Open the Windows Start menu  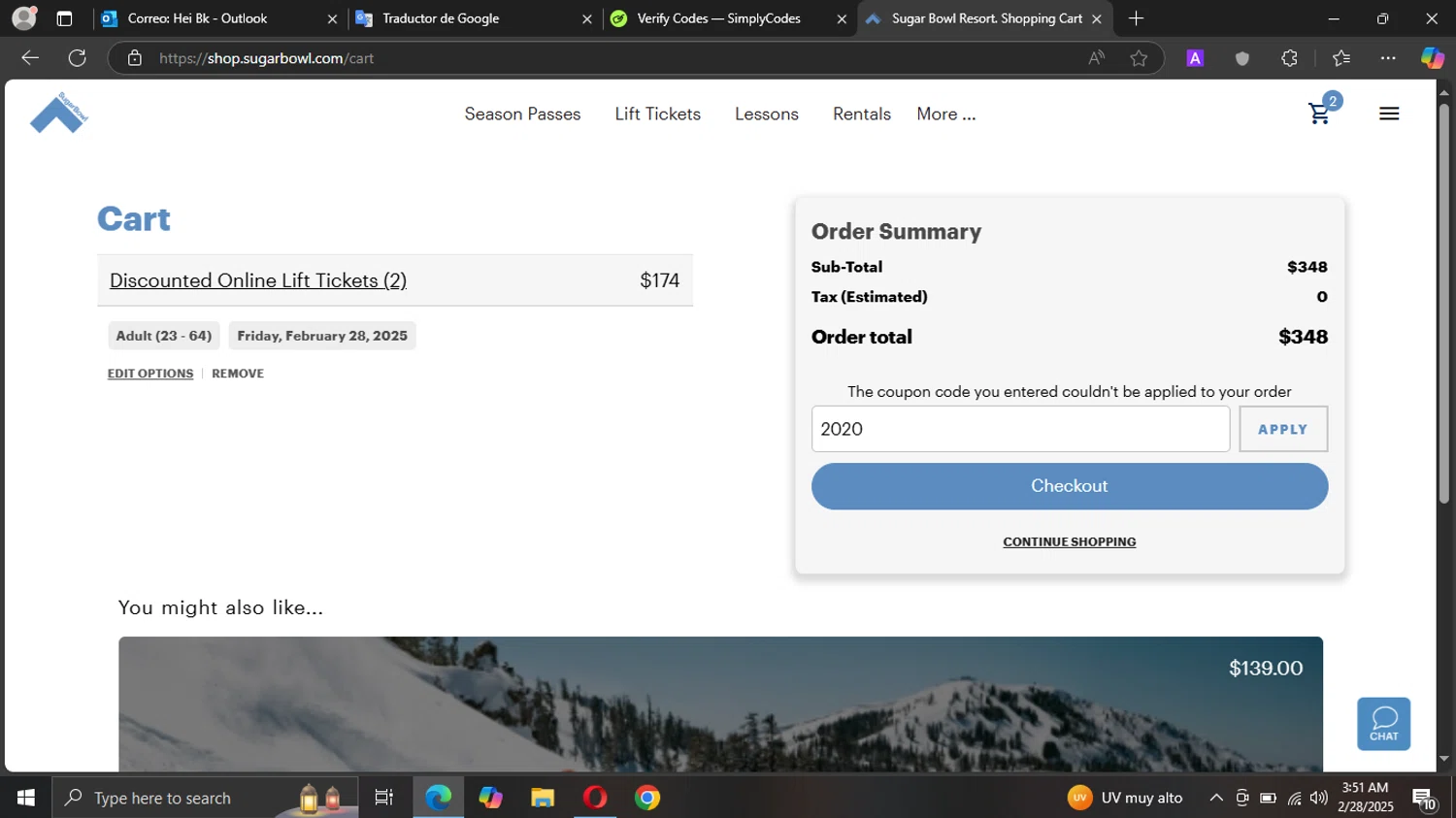click(x=26, y=798)
